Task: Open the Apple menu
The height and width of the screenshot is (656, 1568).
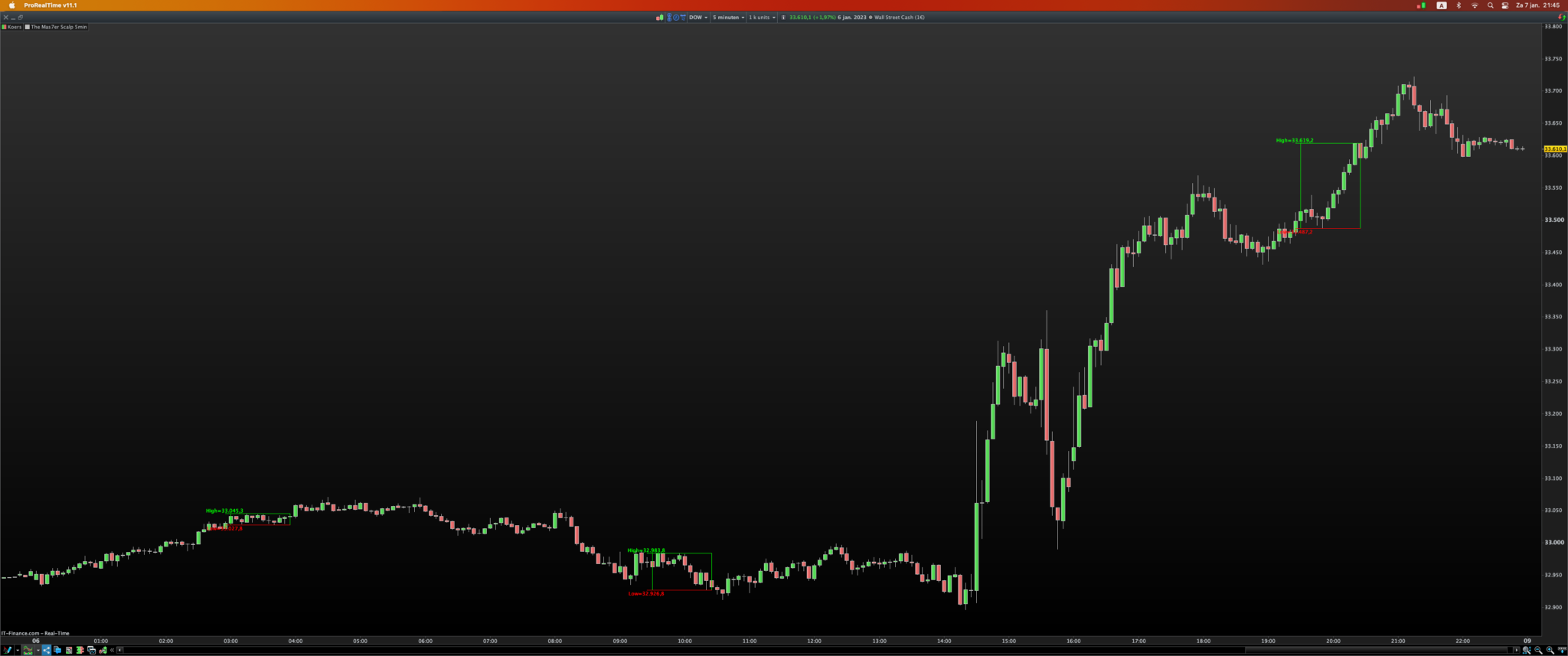Action: click(11, 5)
